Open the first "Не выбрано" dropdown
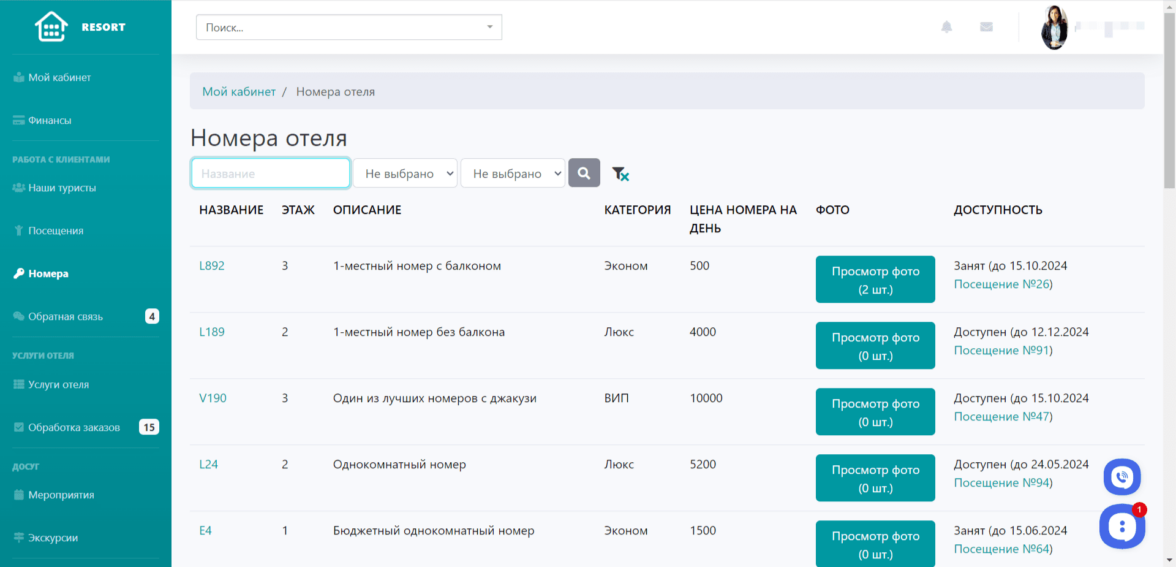This screenshot has width=1176, height=567. click(x=405, y=173)
